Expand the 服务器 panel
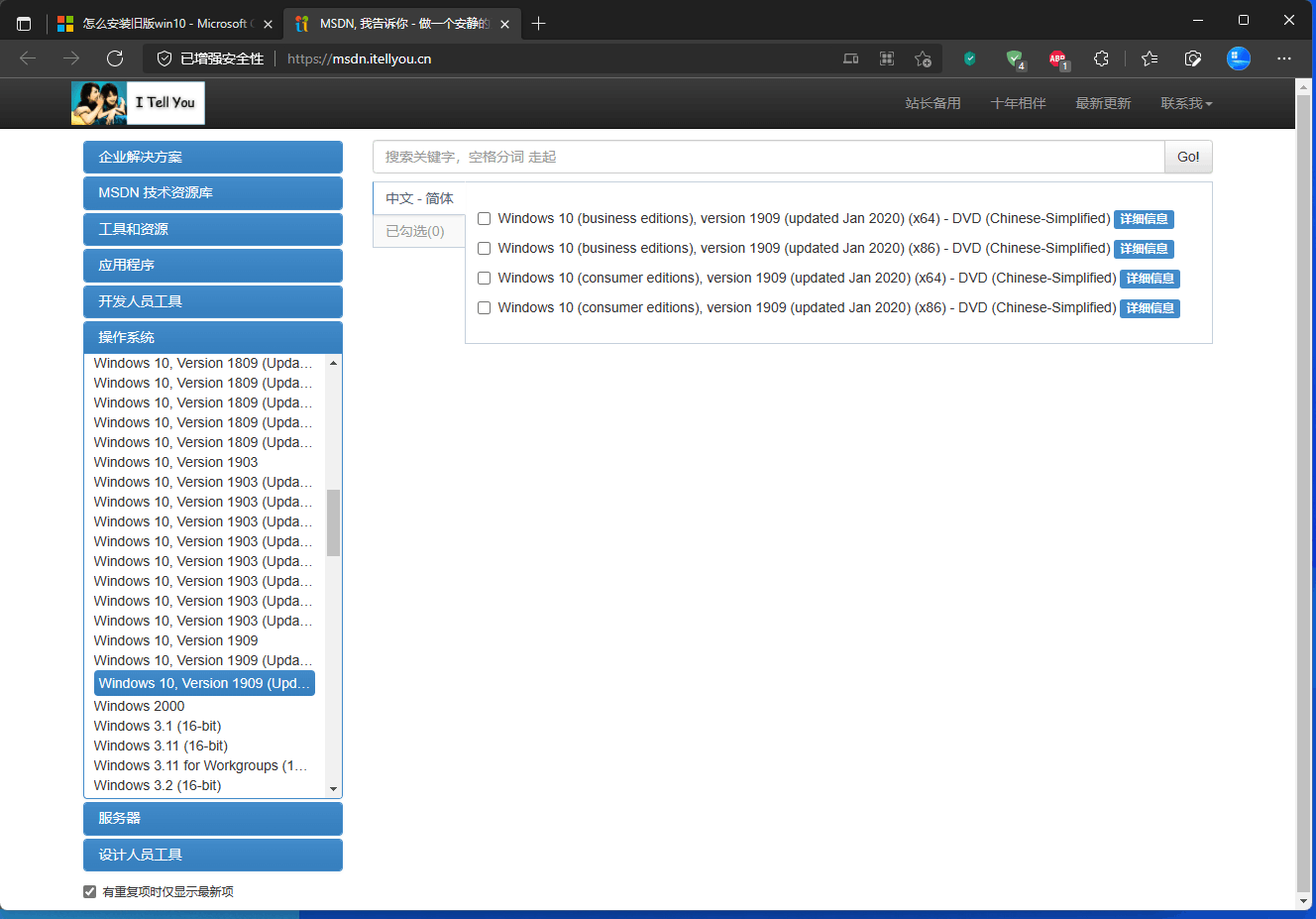This screenshot has height=919, width=1316. tap(213, 818)
